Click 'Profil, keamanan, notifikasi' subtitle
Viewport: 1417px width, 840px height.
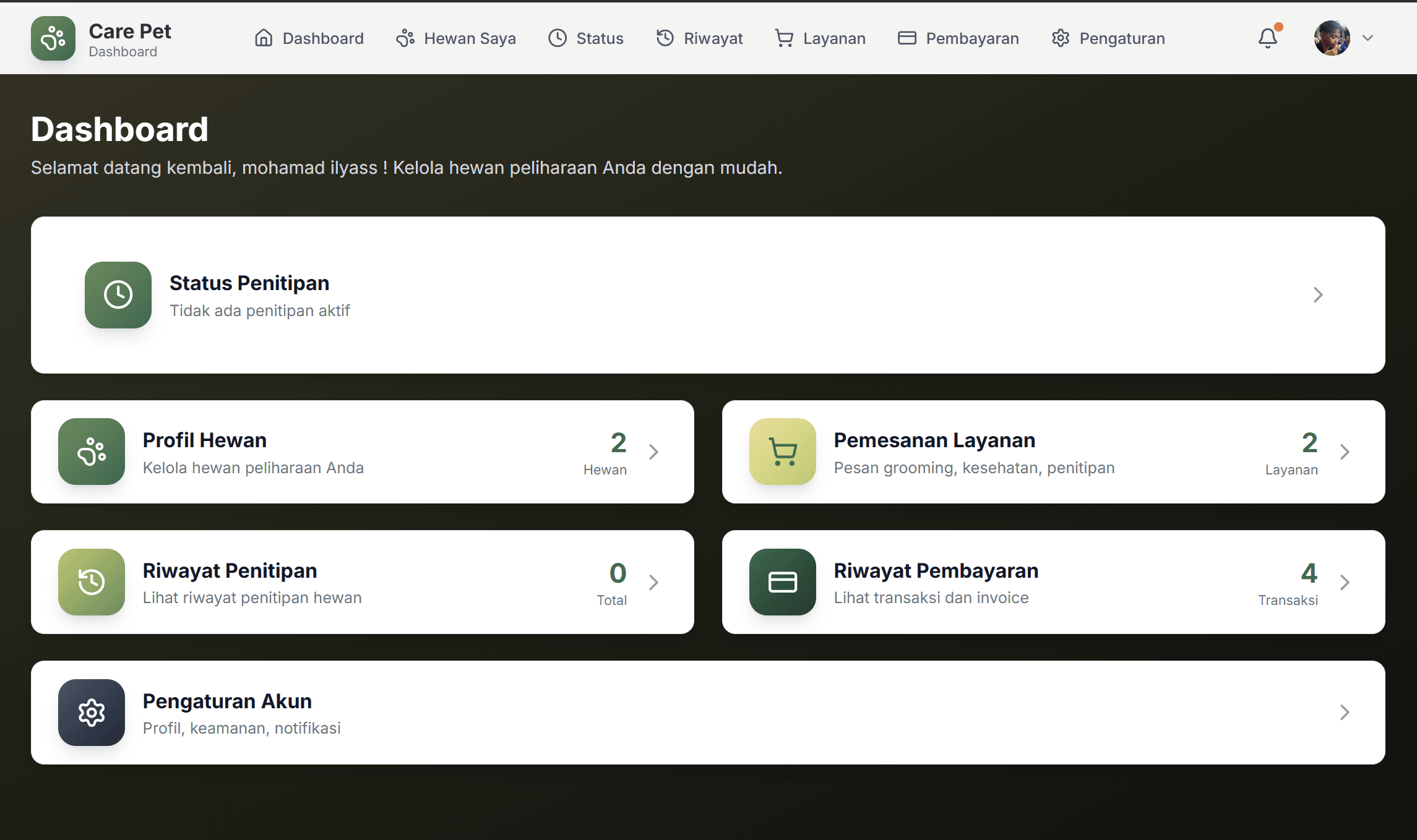(x=241, y=728)
